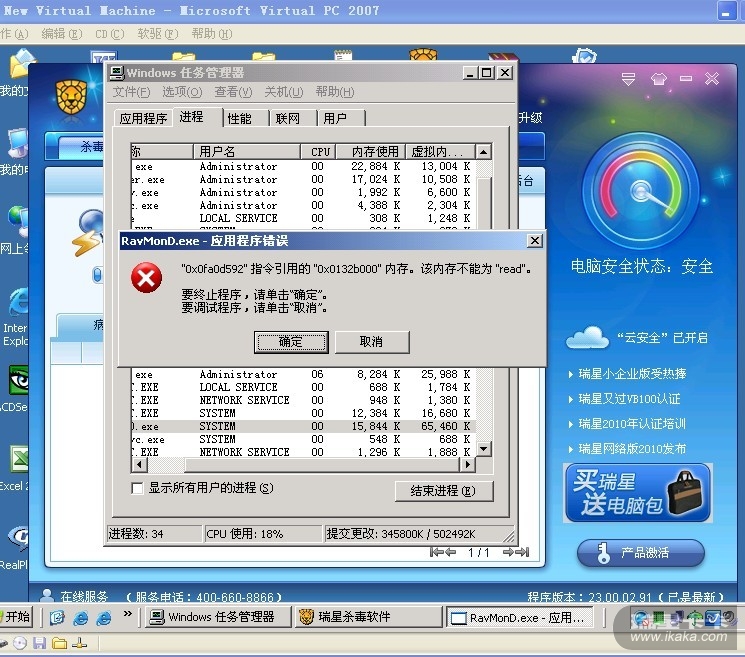Viewport: 745px width, 657px height.
Task: Click first quick launch icon beside Start
Action: [57, 618]
